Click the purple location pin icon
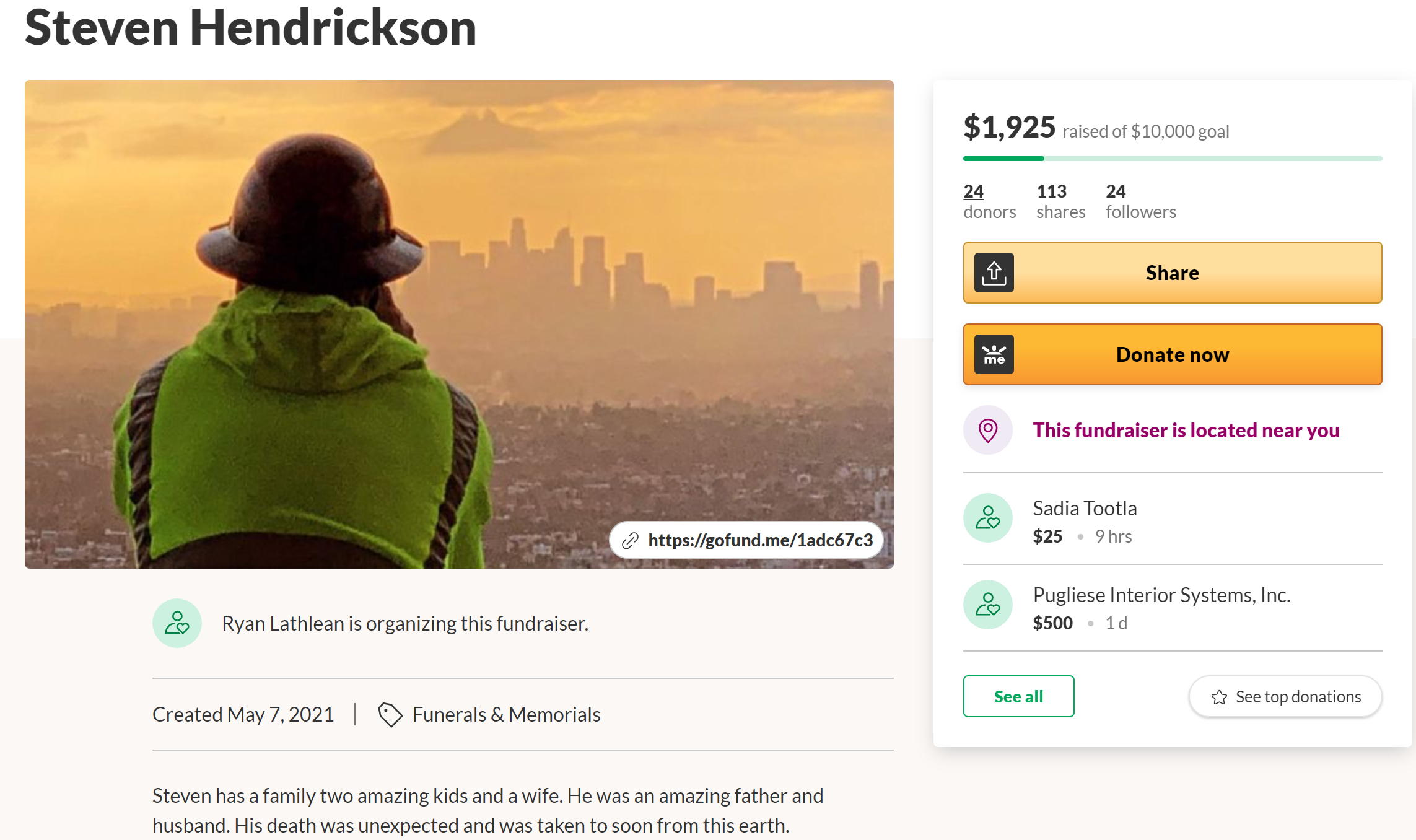 (x=987, y=430)
